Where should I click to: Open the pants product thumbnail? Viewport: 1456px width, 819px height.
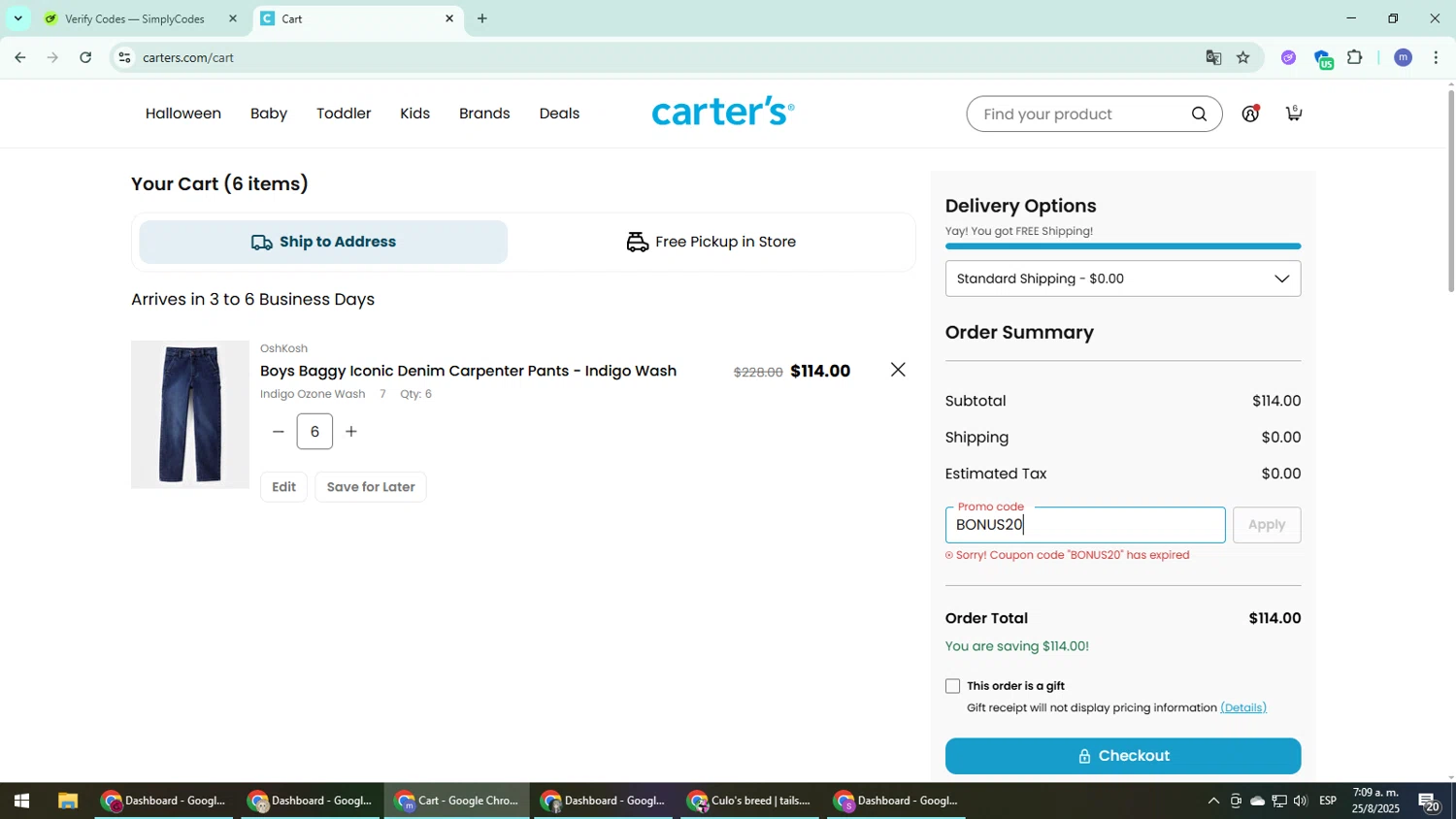pos(190,414)
